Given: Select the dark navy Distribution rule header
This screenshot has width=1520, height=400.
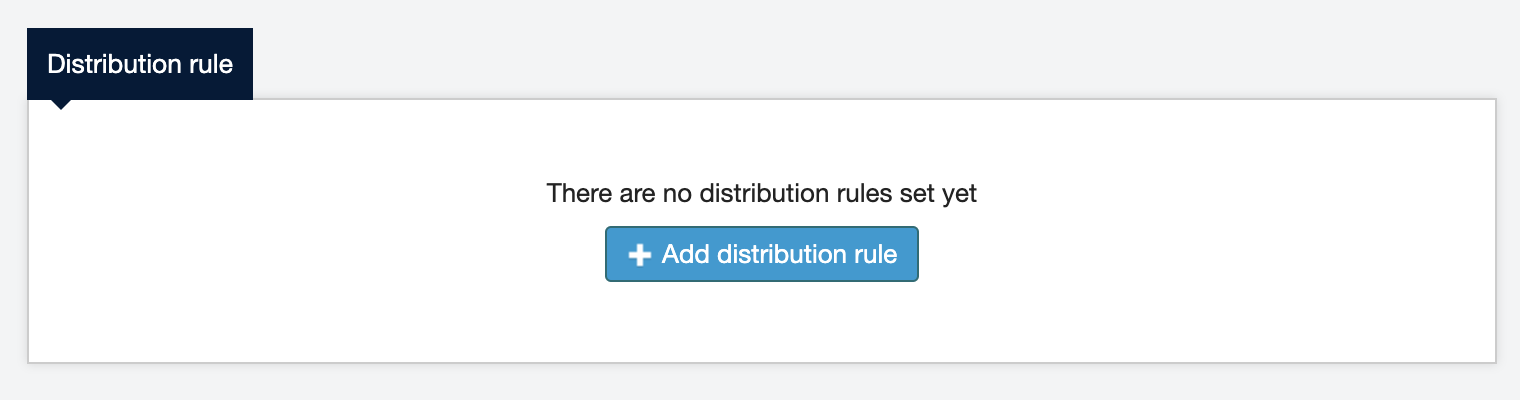Looking at the screenshot, I should point(140,64).
